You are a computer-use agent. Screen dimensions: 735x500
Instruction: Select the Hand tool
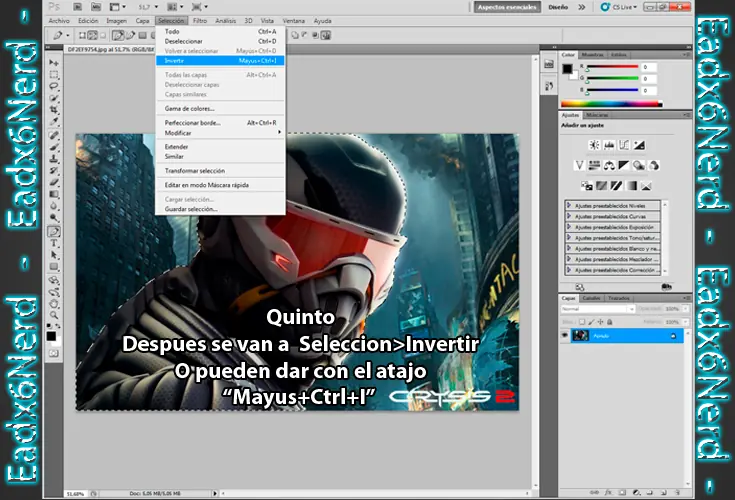(54, 304)
